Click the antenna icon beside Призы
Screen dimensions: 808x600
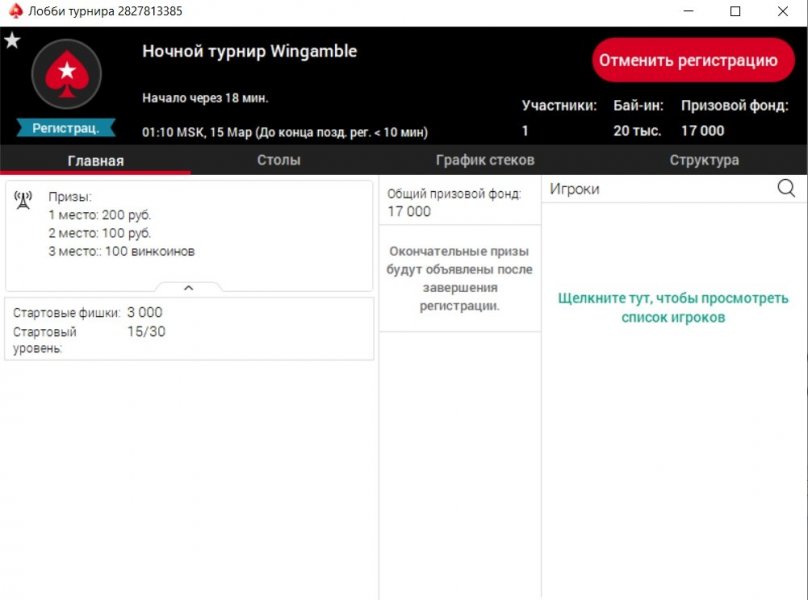click(x=23, y=199)
